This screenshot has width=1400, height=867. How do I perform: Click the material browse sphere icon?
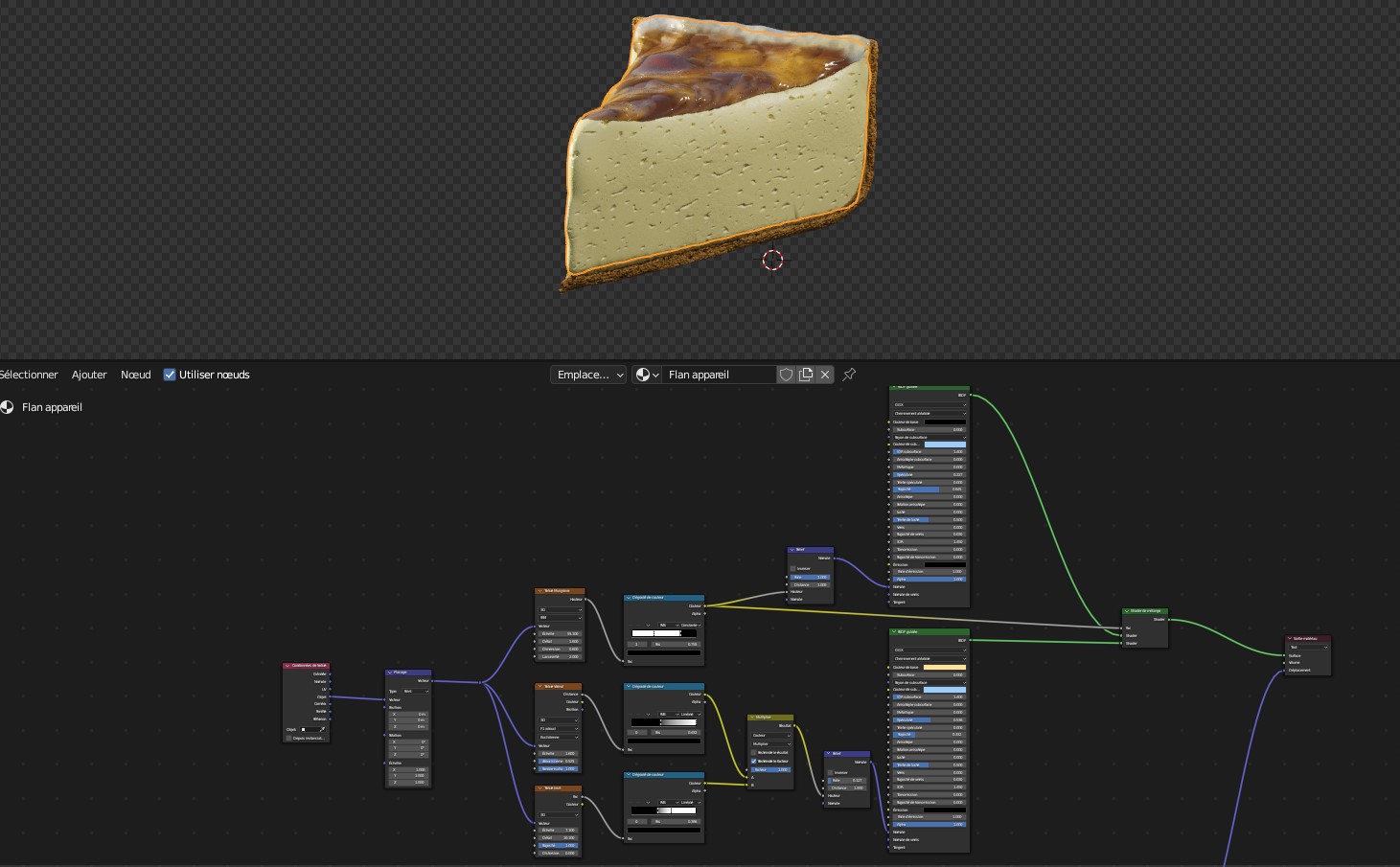(647, 375)
